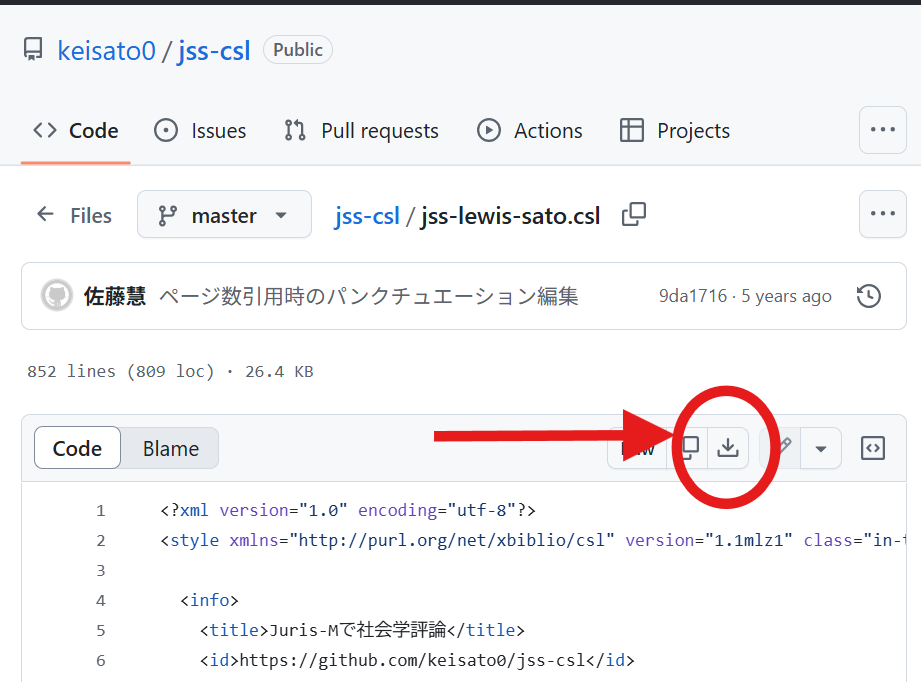The height and width of the screenshot is (682, 921).
Task: Switch to the Issues tab
Action: [x=200, y=130]
